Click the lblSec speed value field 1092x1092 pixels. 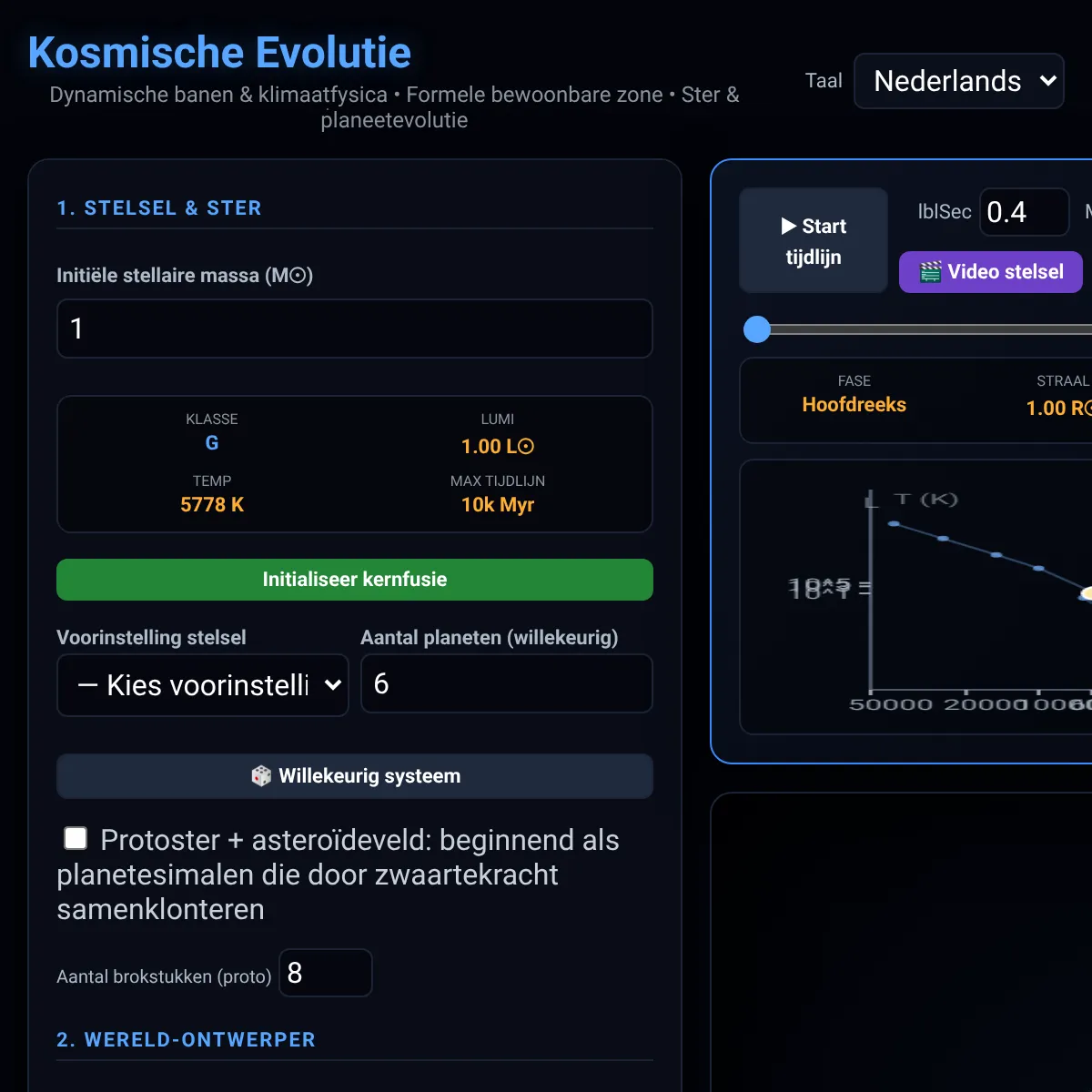(x=1025, y=212)
